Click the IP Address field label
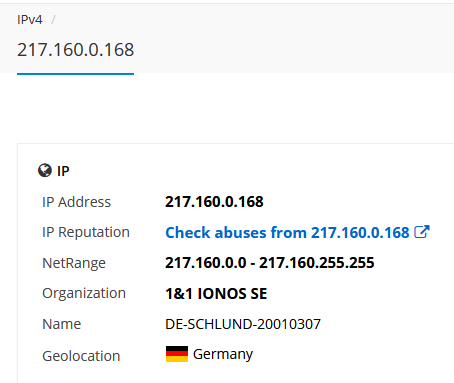 (76, 202)
